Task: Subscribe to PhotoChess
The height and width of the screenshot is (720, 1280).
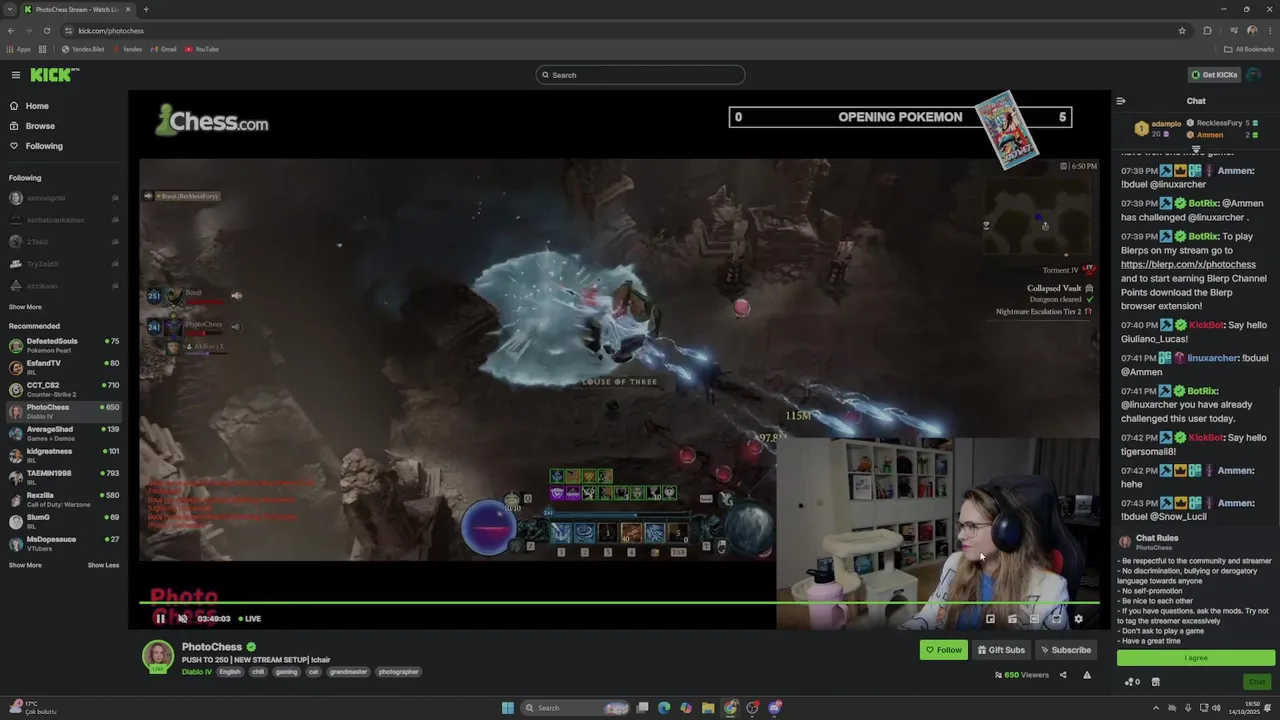Action: [x=1066, y=650]
